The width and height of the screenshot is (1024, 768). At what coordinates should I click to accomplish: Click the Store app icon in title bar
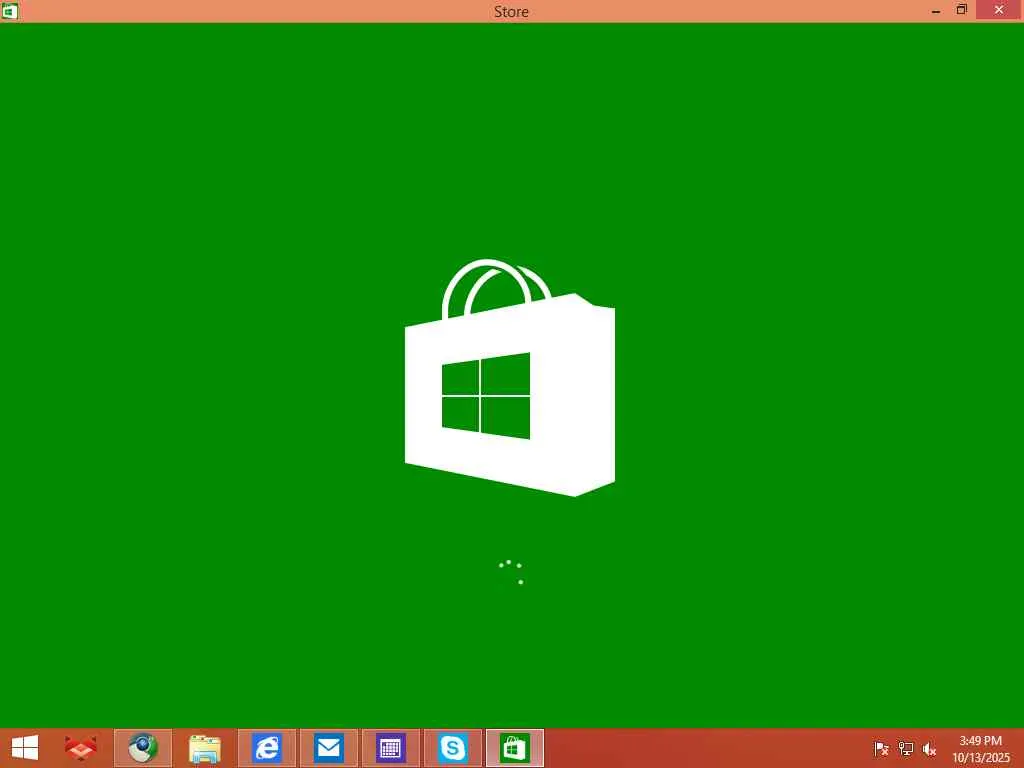(x=9, y=10)
